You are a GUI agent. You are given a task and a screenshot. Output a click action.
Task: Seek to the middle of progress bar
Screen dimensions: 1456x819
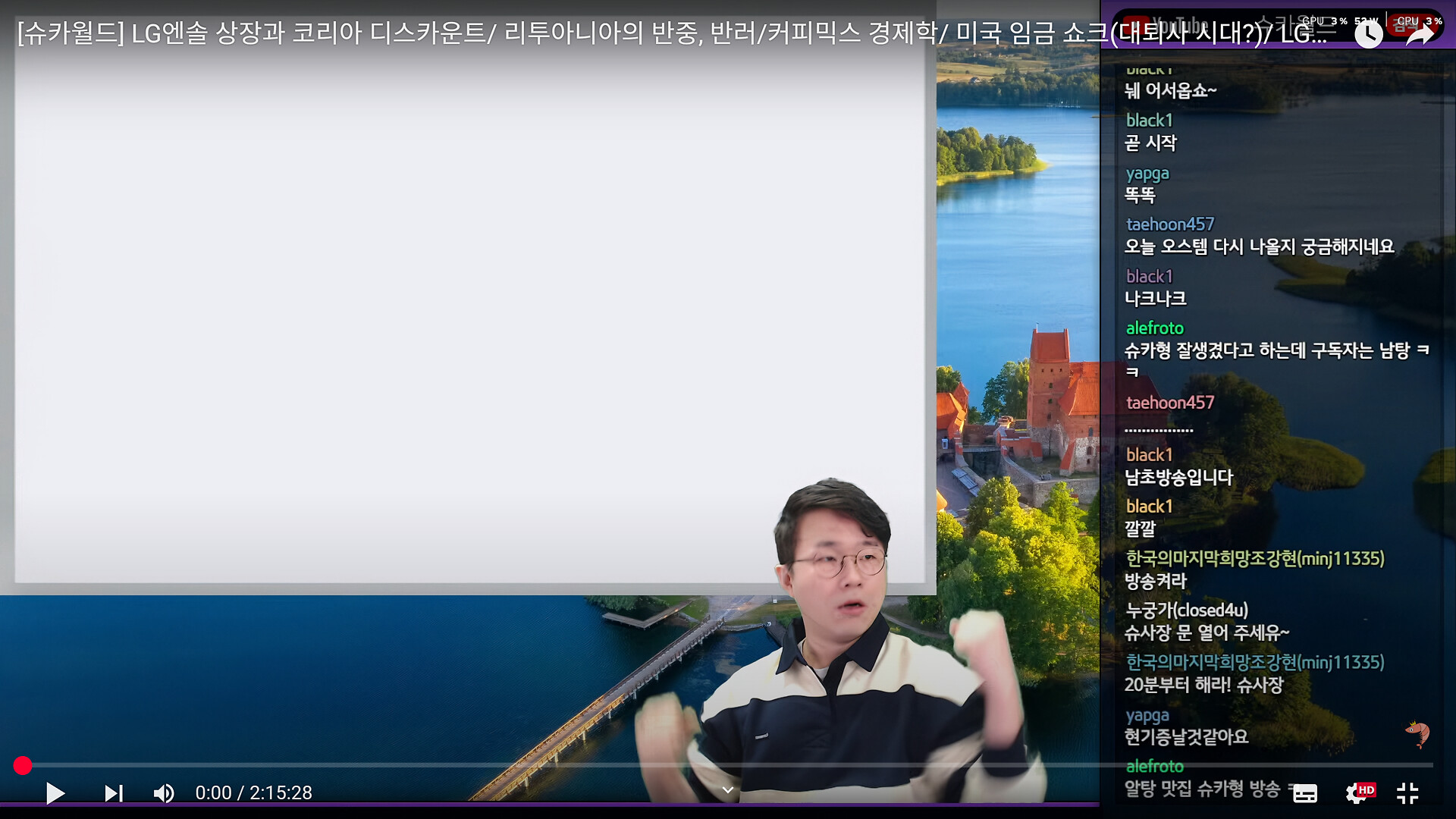click(x=728, y=766)
